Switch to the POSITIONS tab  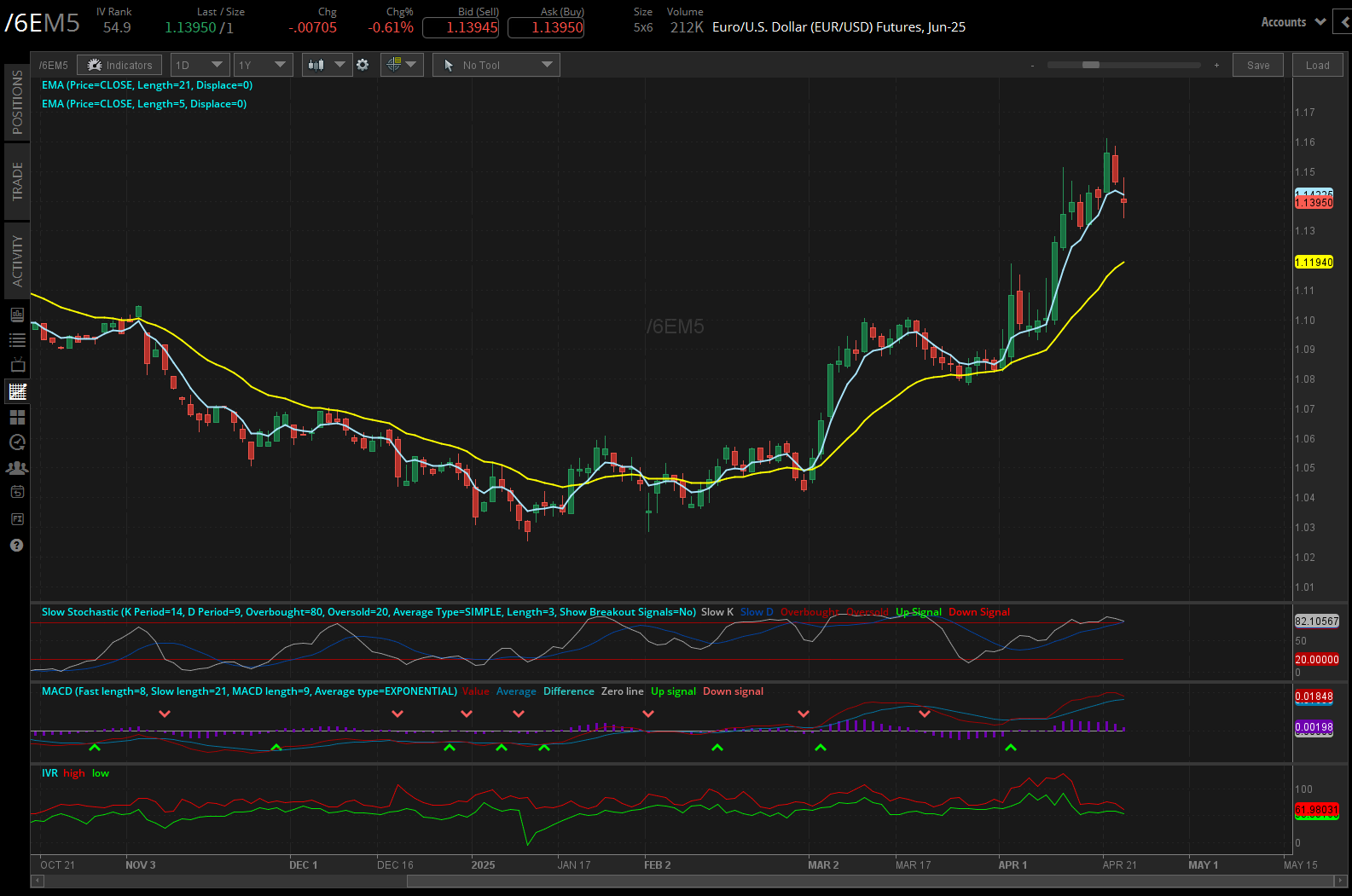17,102
